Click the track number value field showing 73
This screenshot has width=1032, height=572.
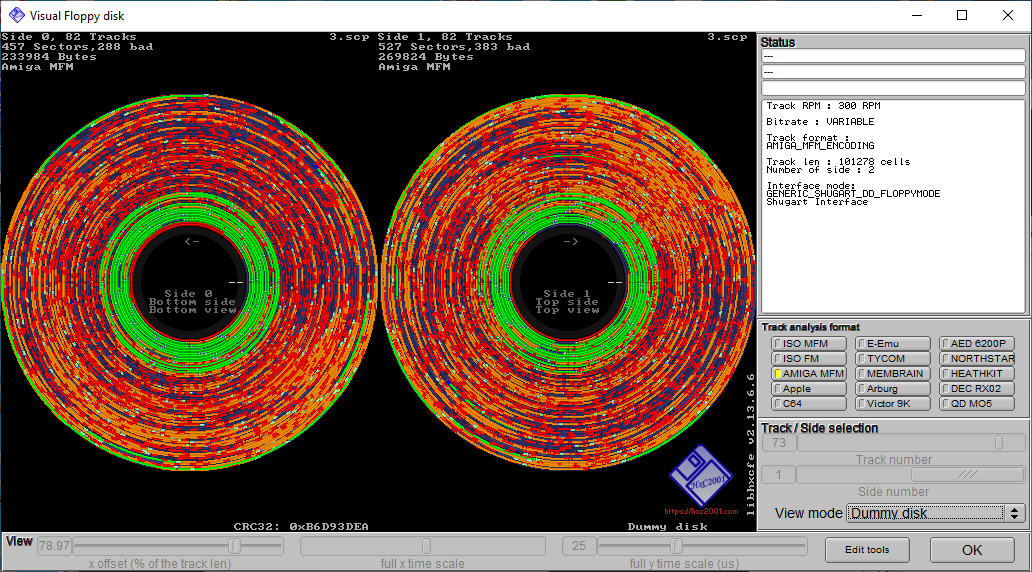tap(779, 443)
